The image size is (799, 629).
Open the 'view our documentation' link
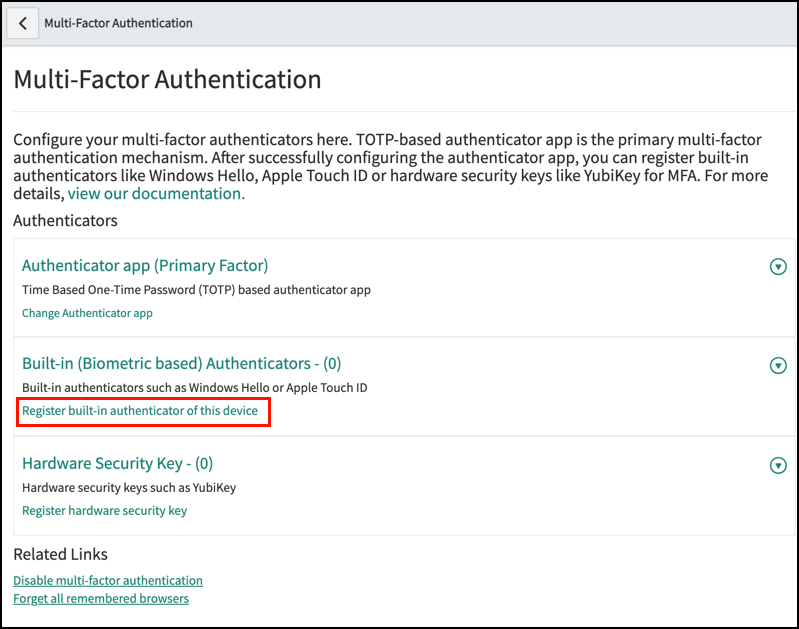click(156, 194)
